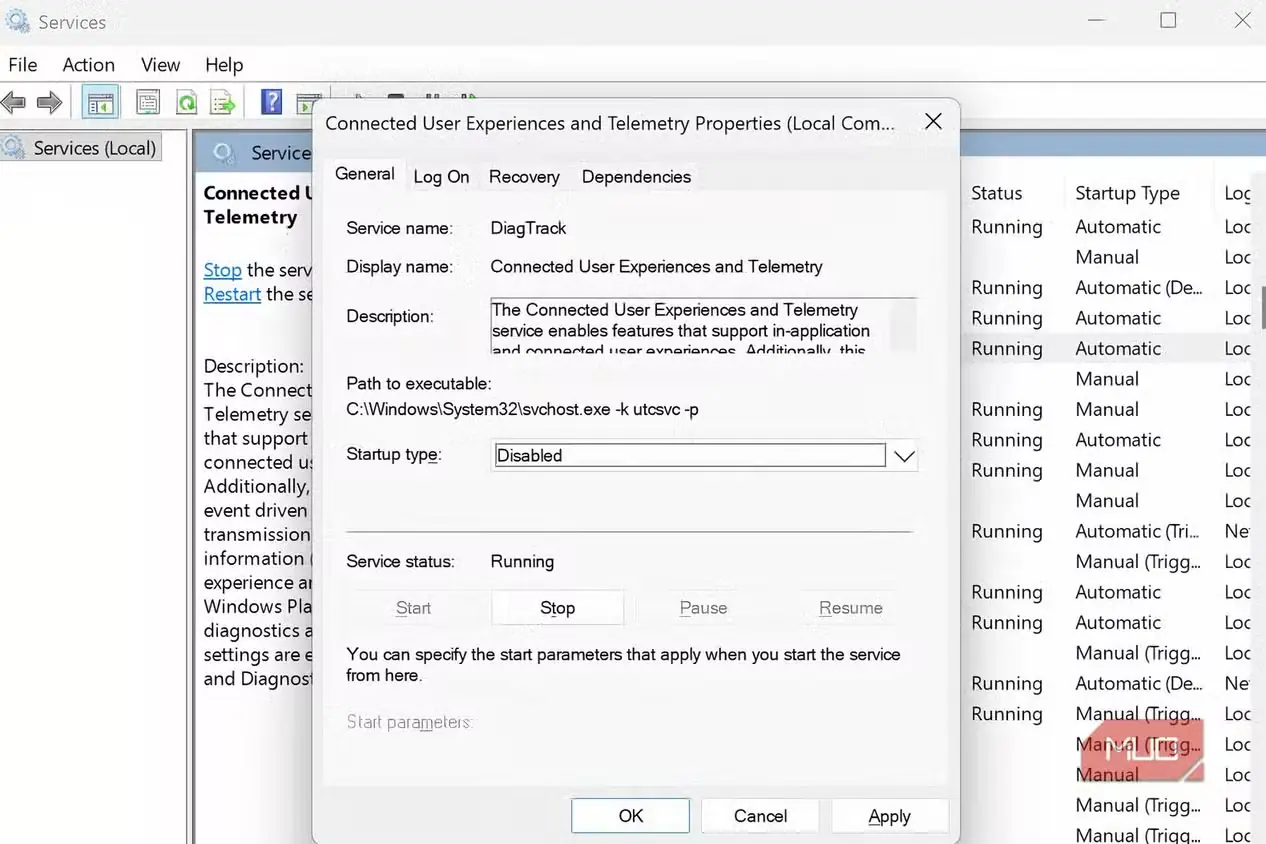Click the Stop button in service status
Viewport: 1266px width, 844px height.
coord(557,608)
